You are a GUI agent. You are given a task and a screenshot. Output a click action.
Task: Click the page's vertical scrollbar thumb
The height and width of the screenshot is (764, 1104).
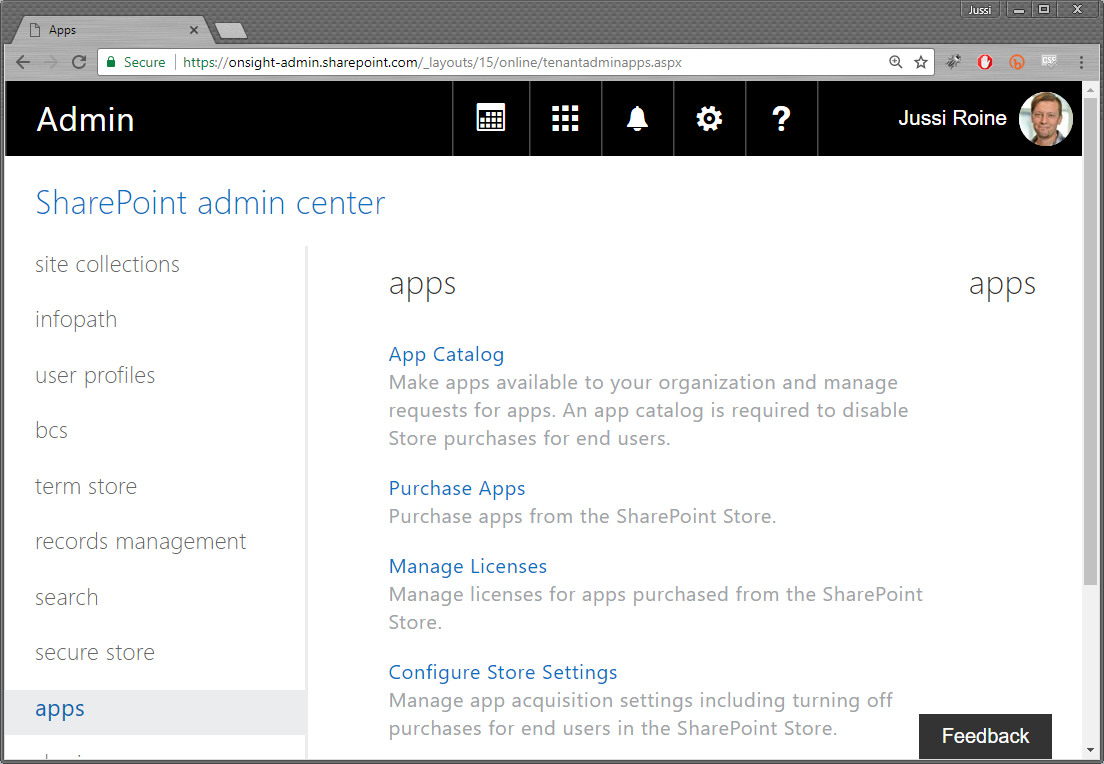[1090, 341]
